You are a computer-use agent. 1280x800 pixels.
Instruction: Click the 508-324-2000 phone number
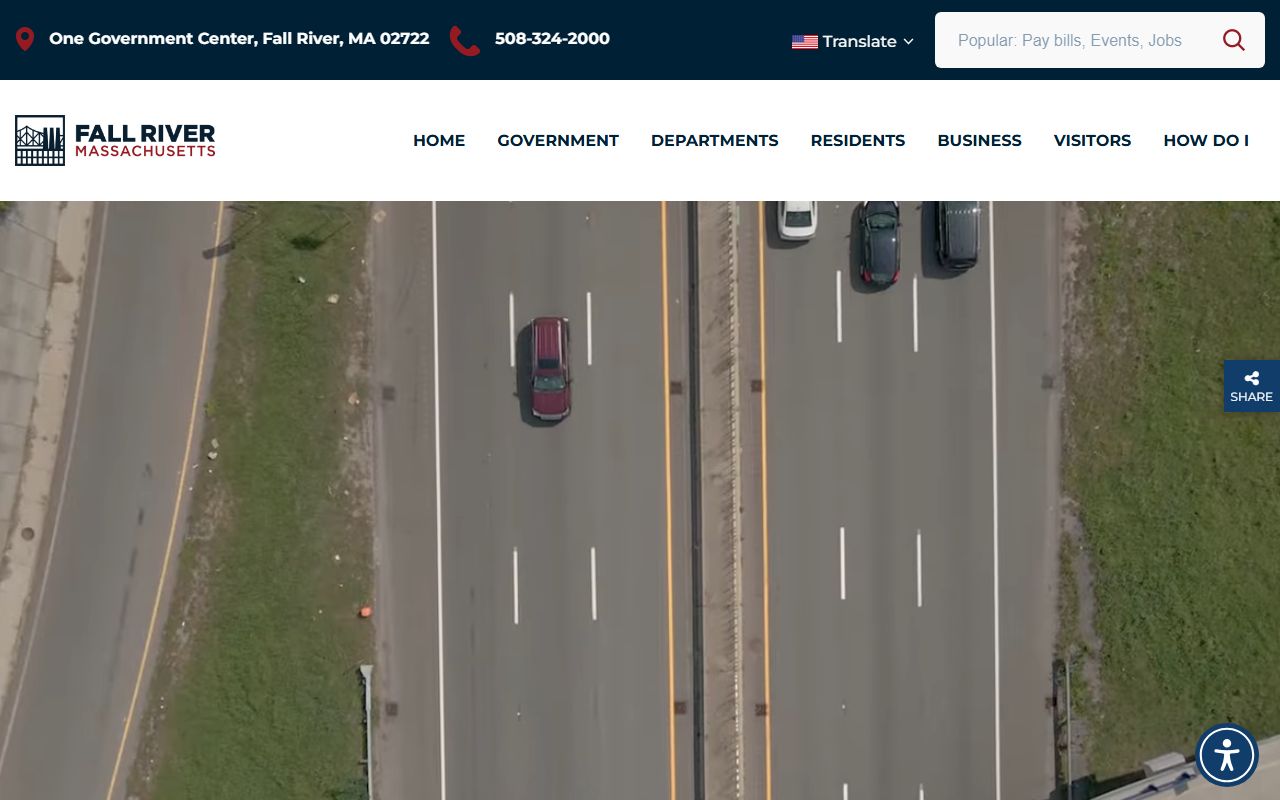click(552, 39)
